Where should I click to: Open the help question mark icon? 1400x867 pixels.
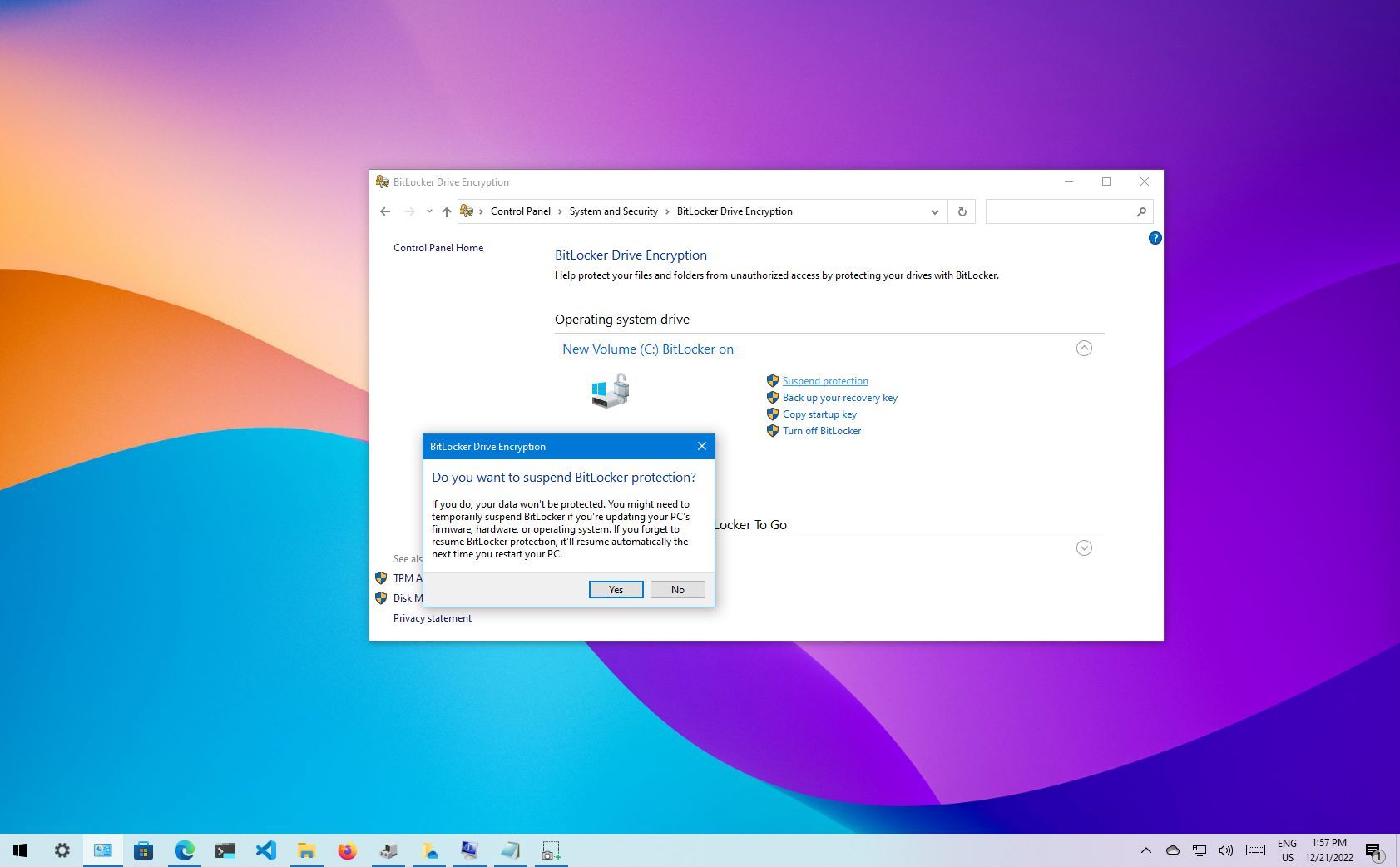[1155, 238]
